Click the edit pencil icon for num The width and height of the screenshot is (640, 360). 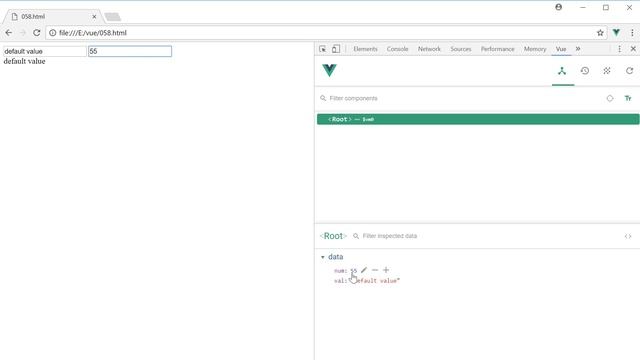(364, 270)
